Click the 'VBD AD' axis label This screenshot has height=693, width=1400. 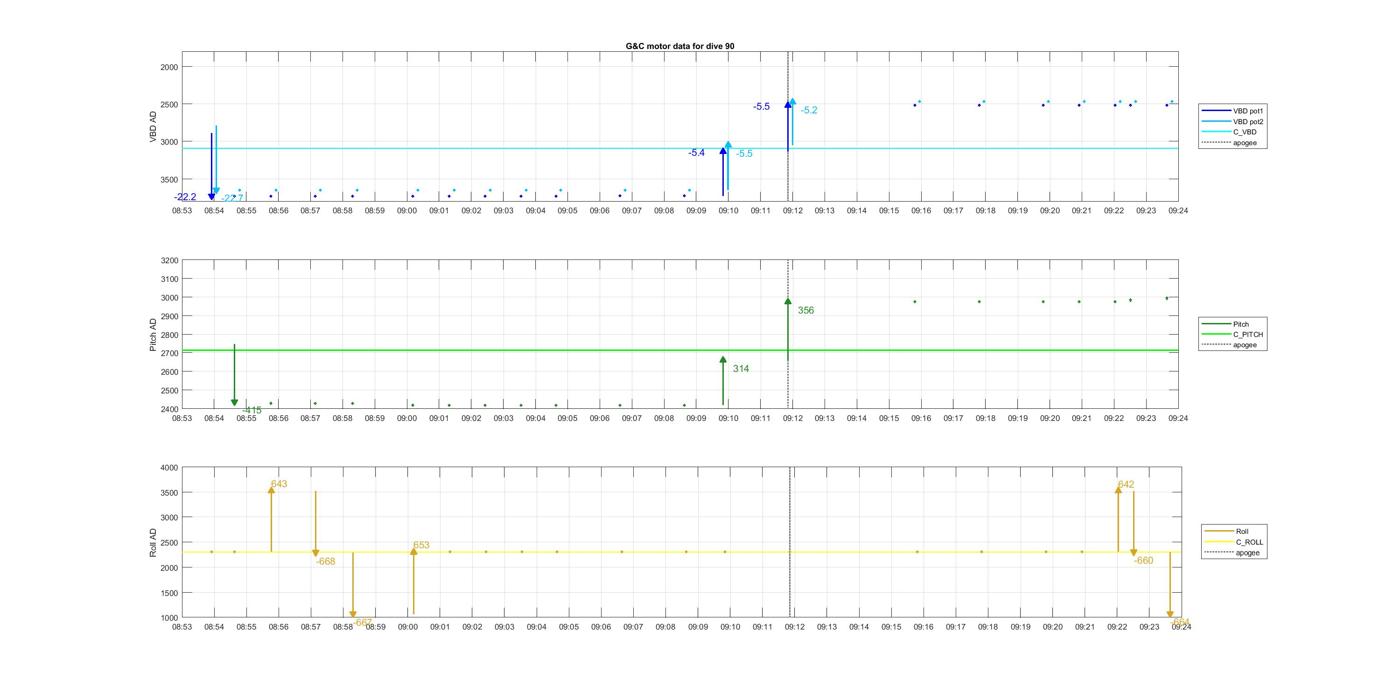coord(154,127)
